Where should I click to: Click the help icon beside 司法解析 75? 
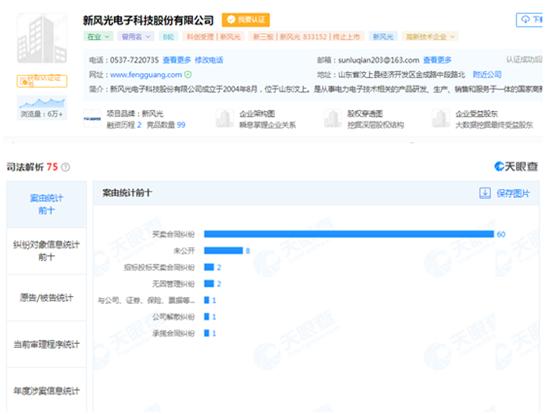pos(65,167)
